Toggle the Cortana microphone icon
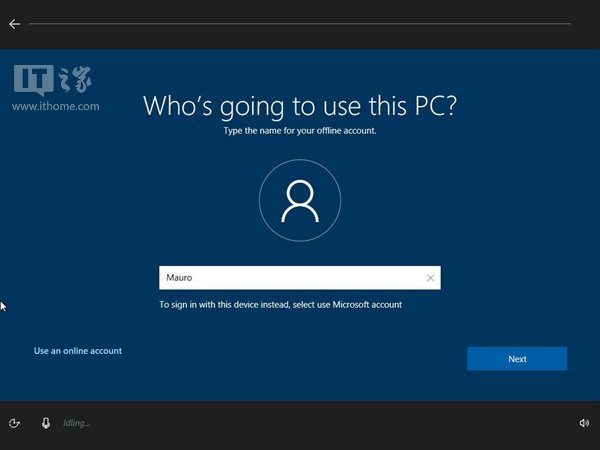 (x=45, y=423)
